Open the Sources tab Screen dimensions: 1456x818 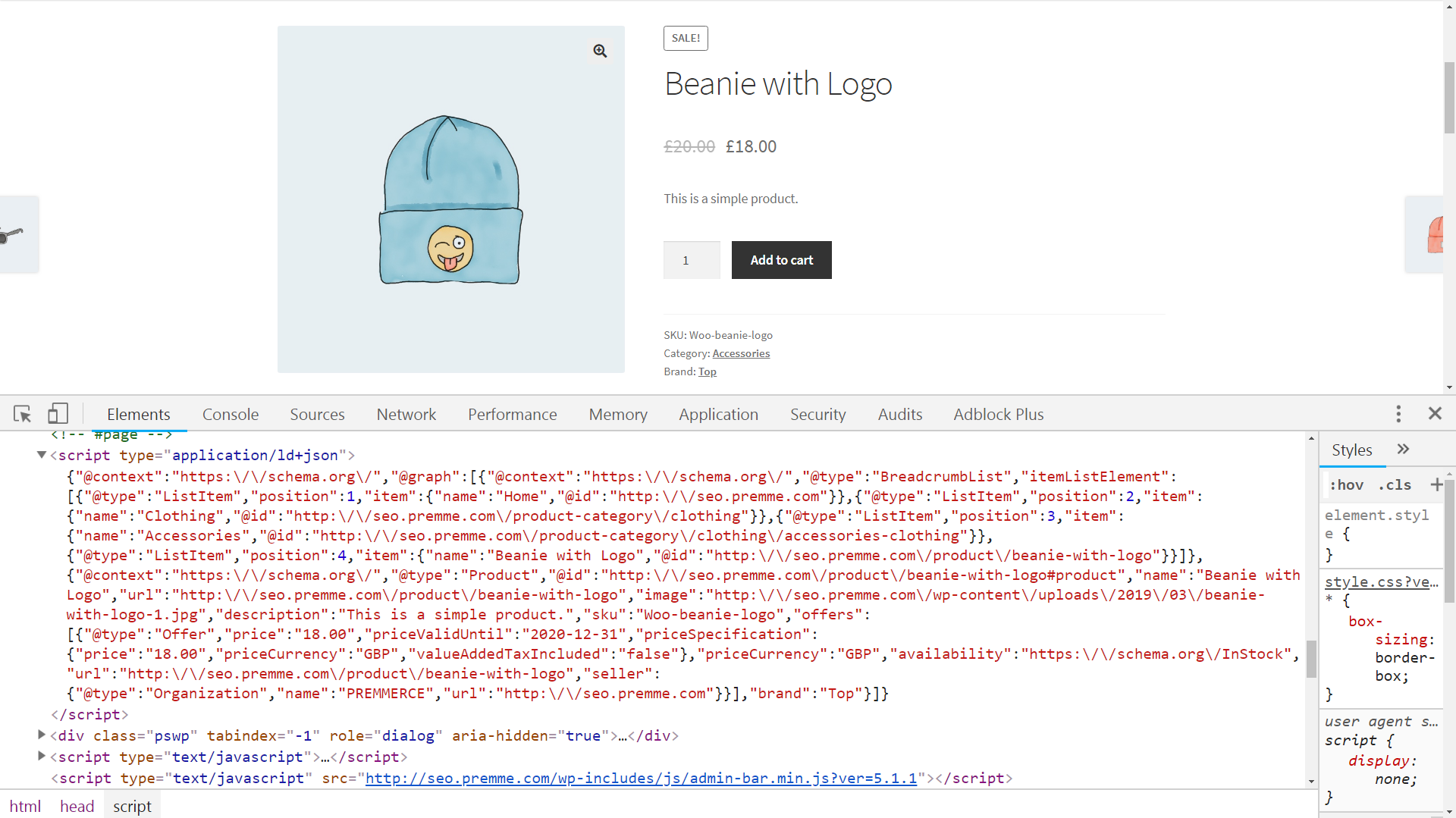[317, 415]
